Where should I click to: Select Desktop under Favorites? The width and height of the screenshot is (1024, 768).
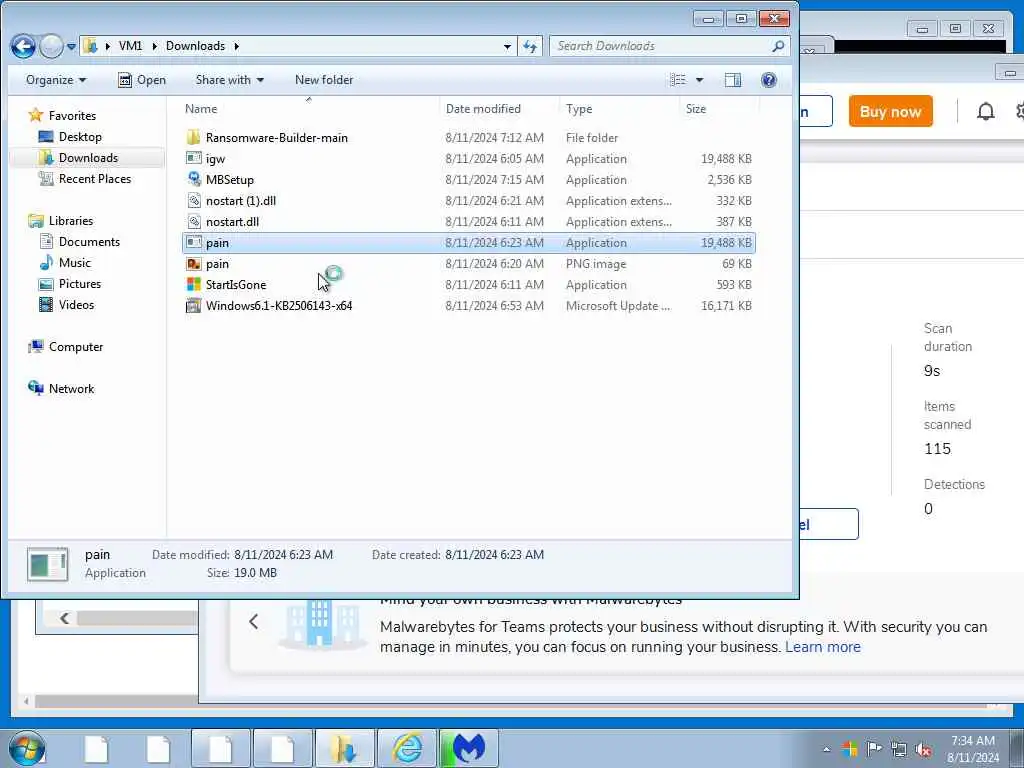pos(80,136)
